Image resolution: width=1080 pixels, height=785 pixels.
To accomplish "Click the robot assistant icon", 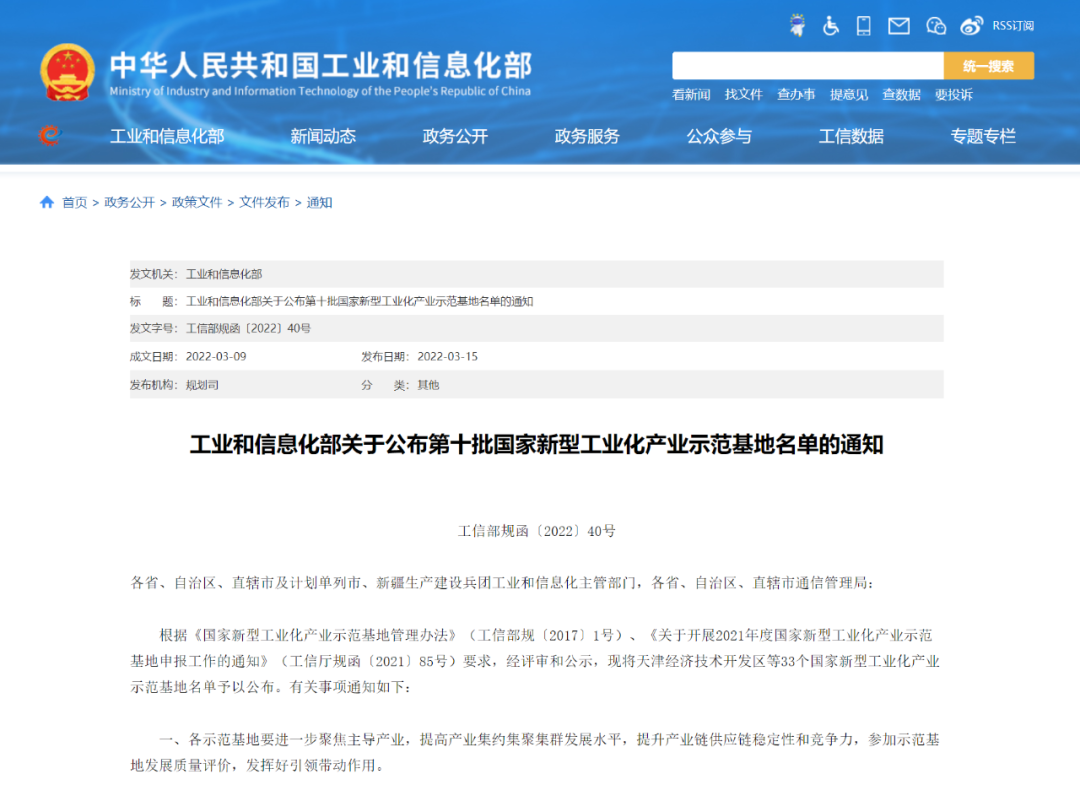I will pyautogui.click(x=797, y=25).
